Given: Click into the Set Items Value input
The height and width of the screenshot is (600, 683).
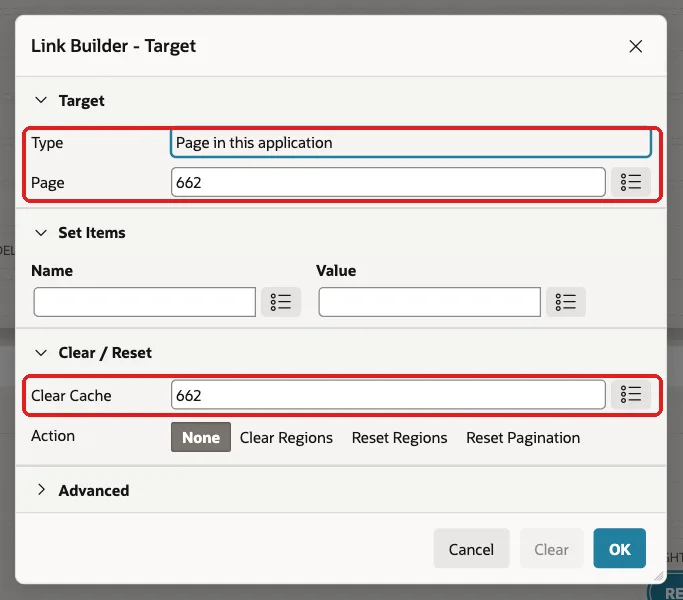Looking at the screenshot, I should (x=429, y=302).
